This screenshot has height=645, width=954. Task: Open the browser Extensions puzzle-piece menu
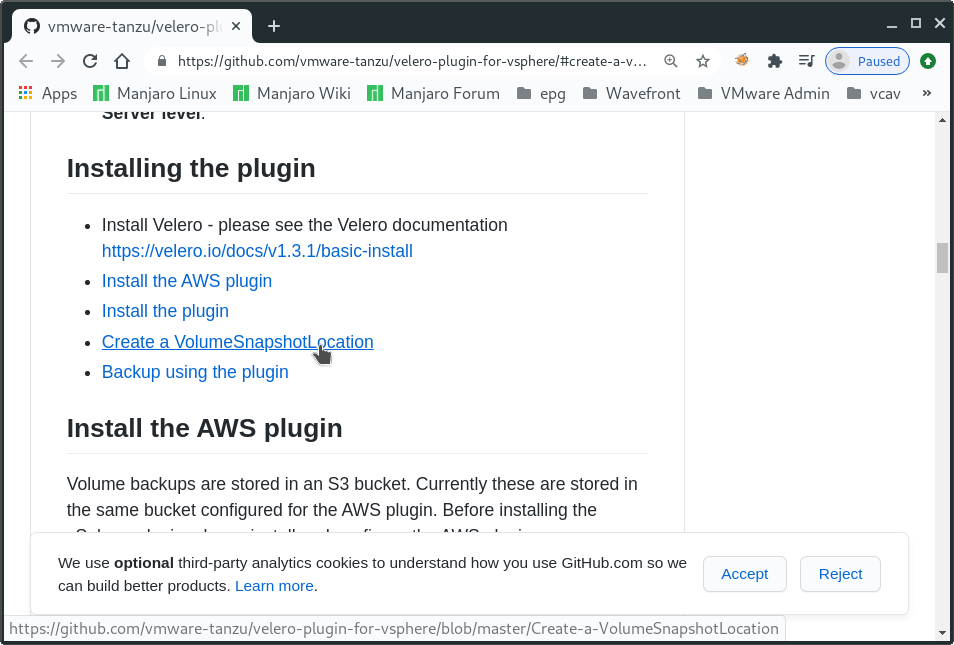[x=774, y=61]
